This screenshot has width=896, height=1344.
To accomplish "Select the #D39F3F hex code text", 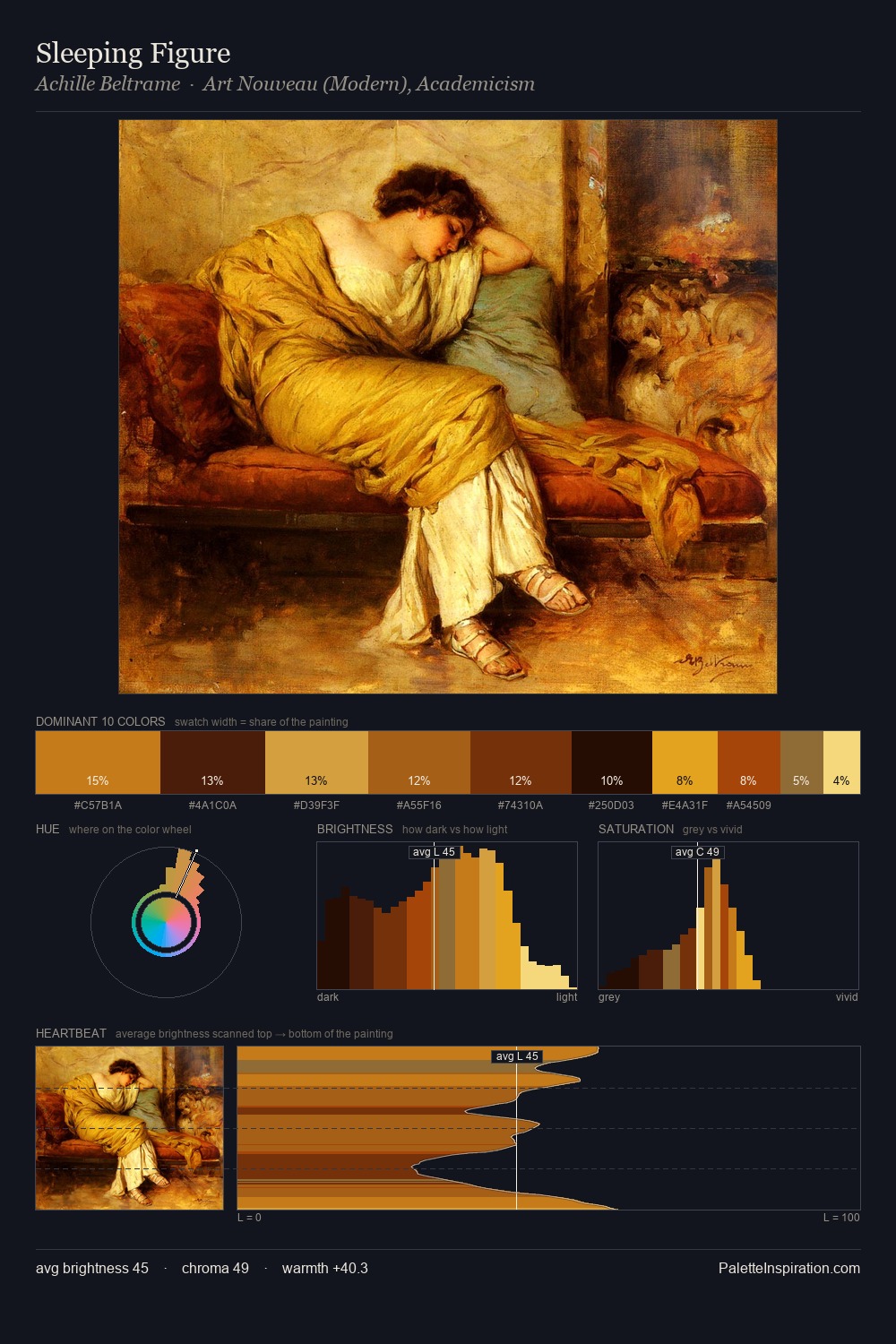I will [316, 806].
